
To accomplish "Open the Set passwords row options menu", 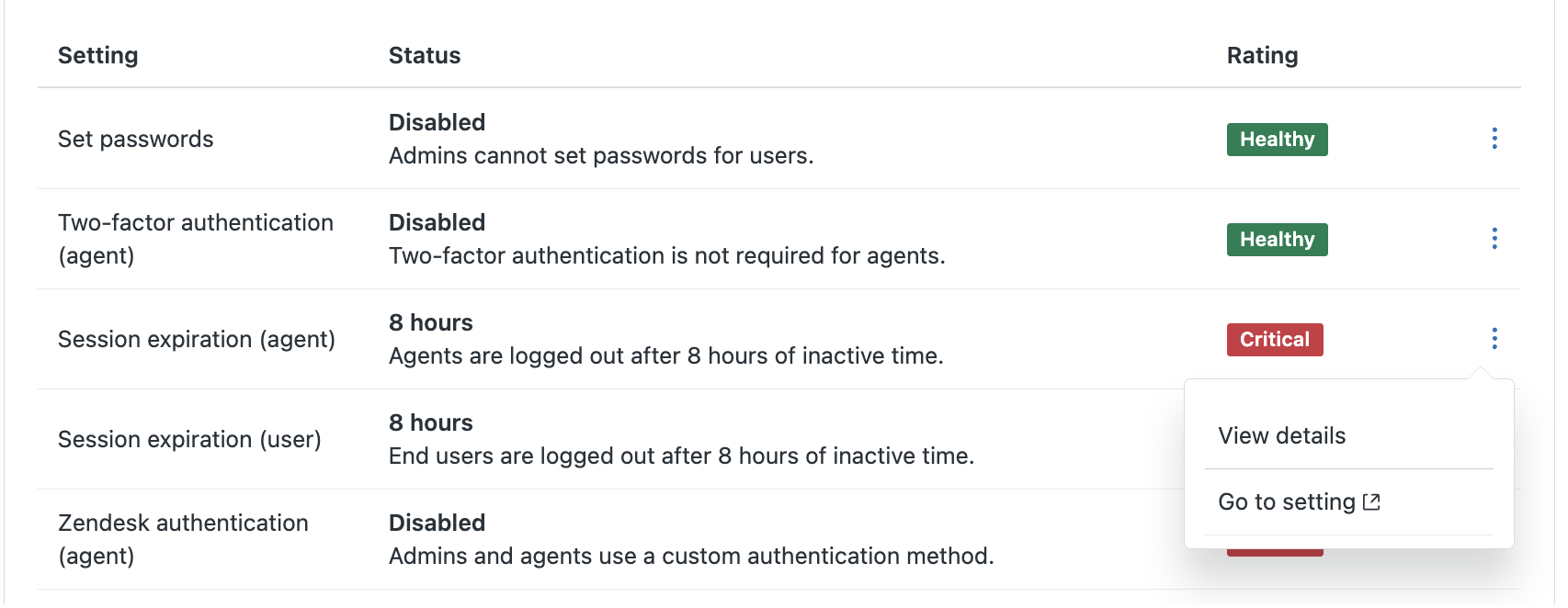I will point(1494,139).
